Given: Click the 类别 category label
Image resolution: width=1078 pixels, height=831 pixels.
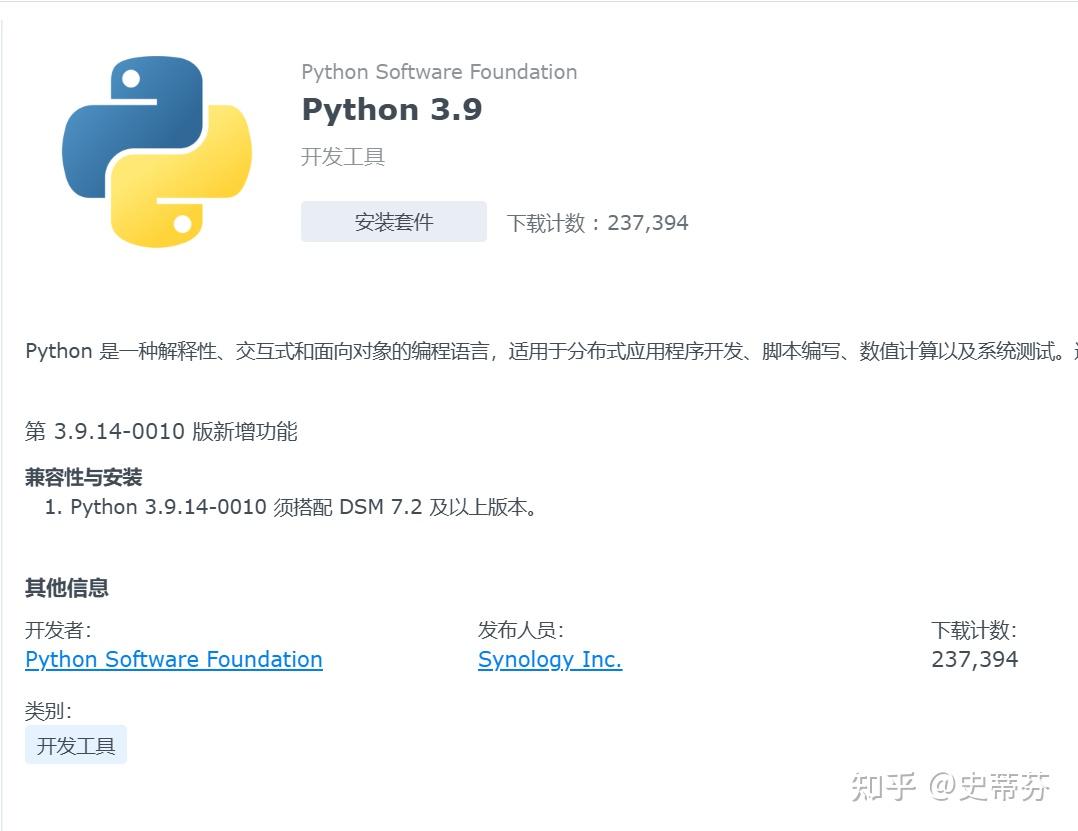Looking at the screenshot, I should (46, 710).
